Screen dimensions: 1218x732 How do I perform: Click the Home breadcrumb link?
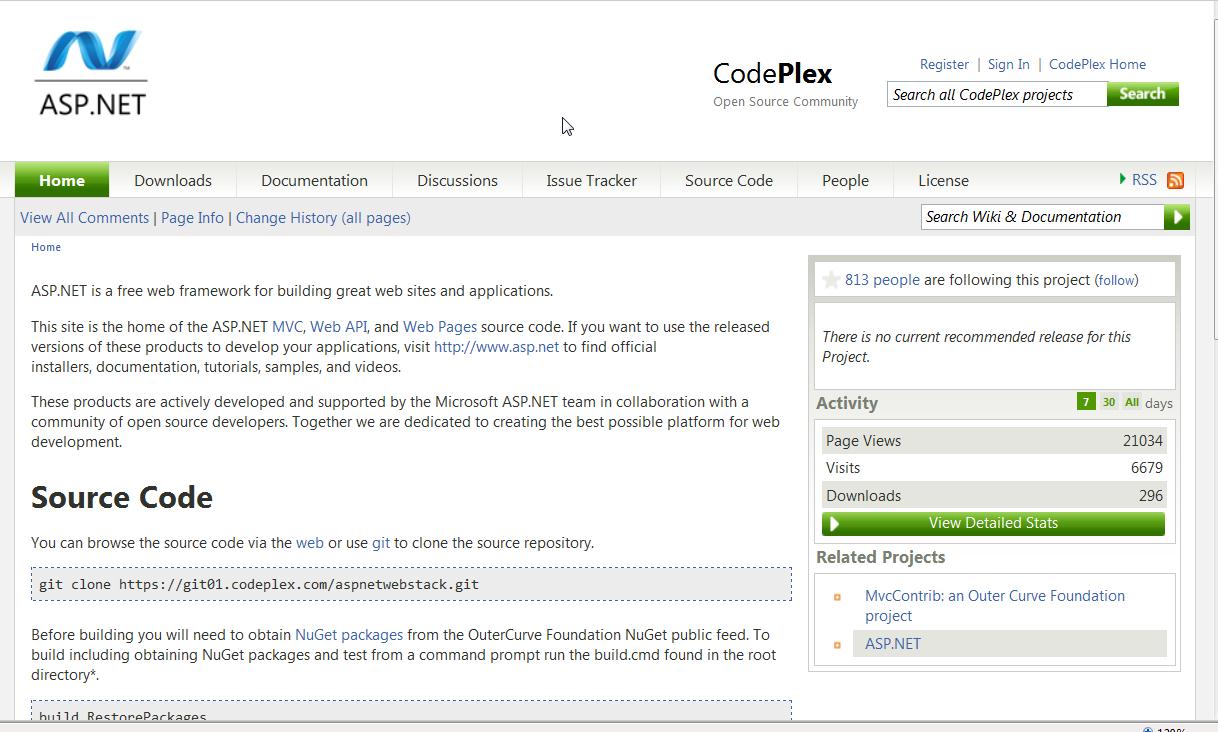click(46, 247)
